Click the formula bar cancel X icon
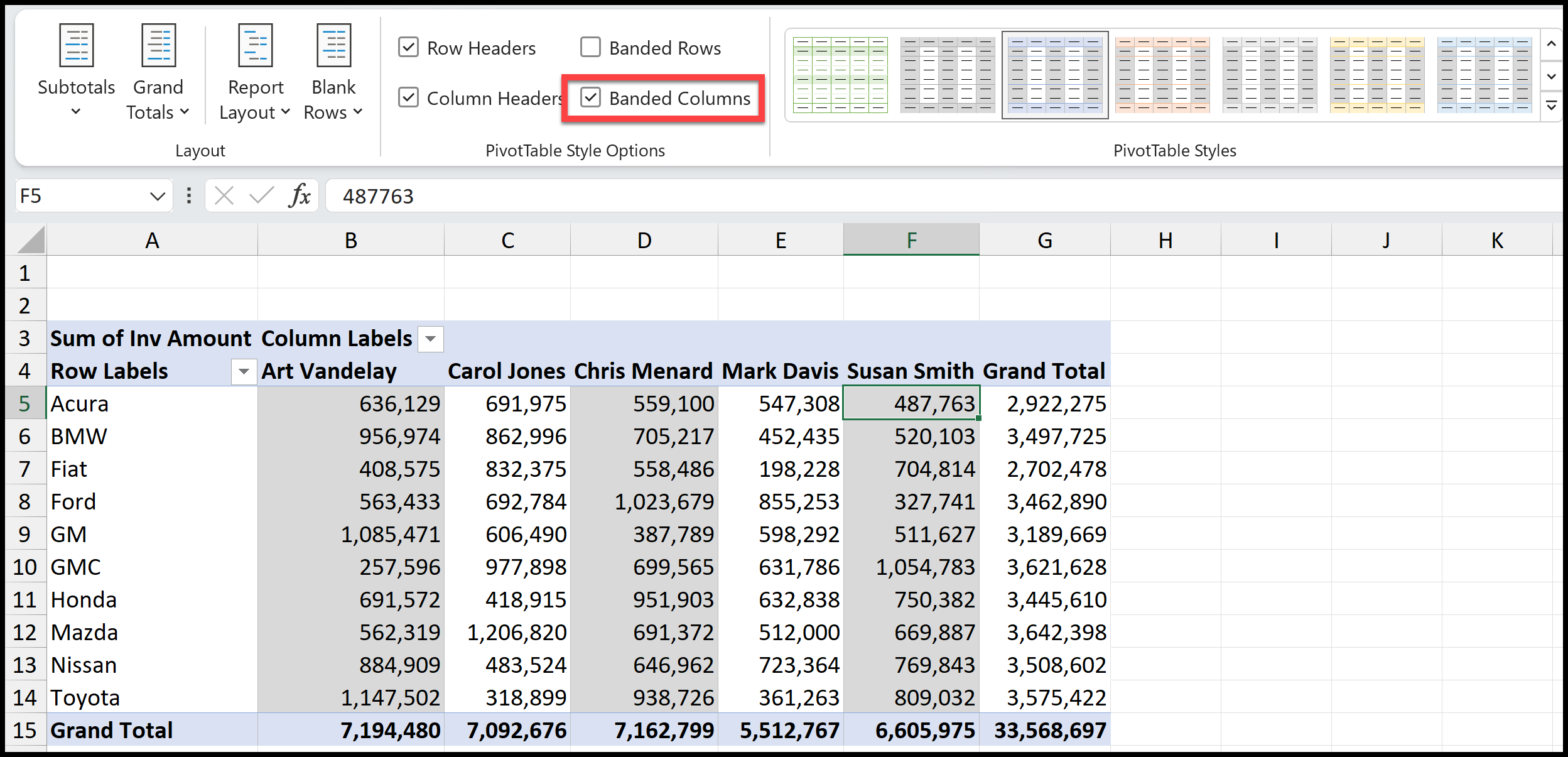Screen dimensions: 1568x757 coord(224,196)
